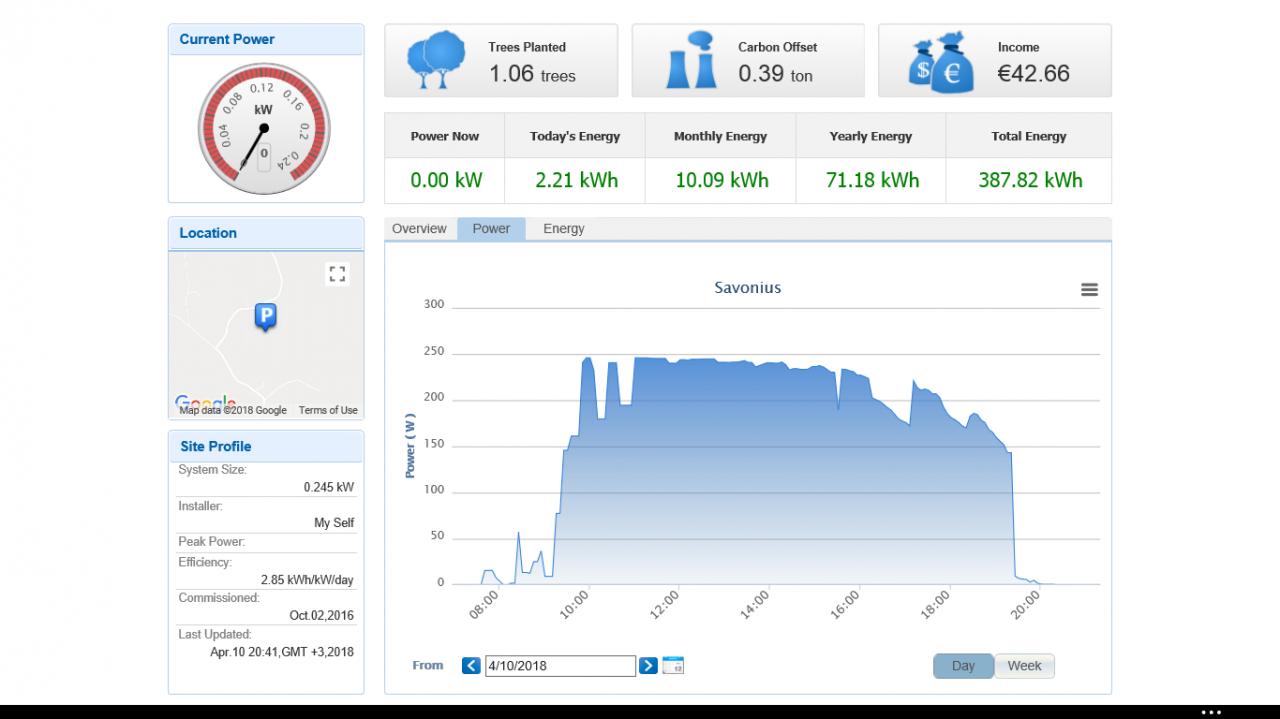Click the Efficiency value 2.85 kWh/kW/day
Image resolution: width=1280 pixels, height=719 pixels.
pos(307,580)
